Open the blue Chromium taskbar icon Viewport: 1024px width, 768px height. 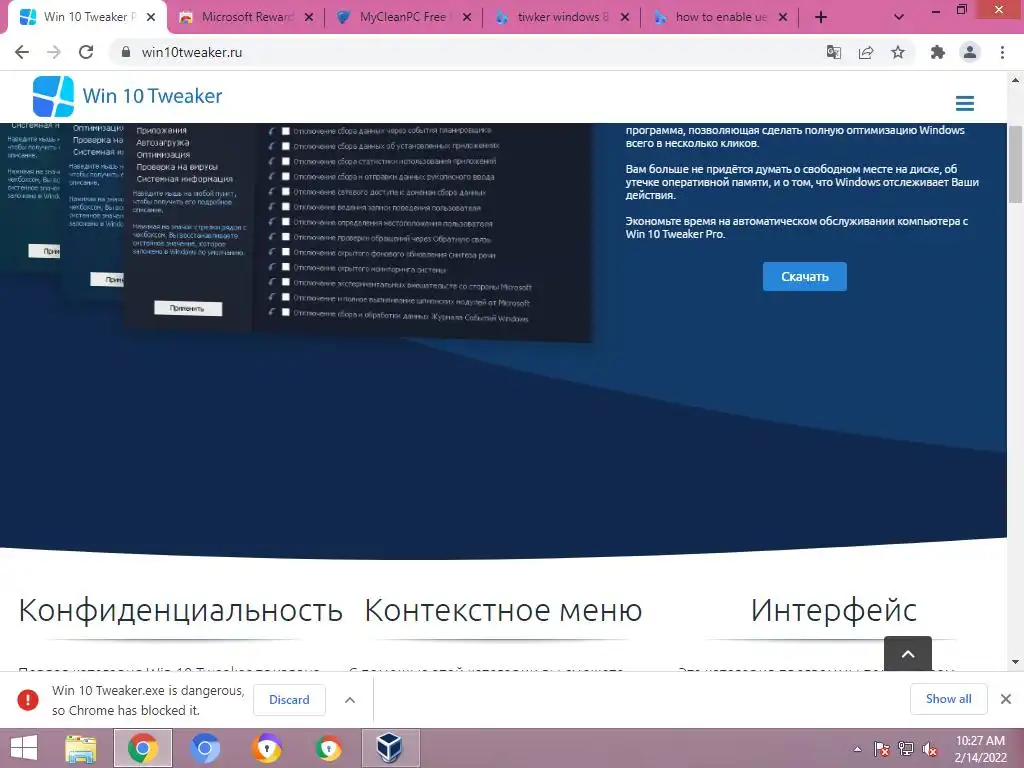click(x=204, y=748)
